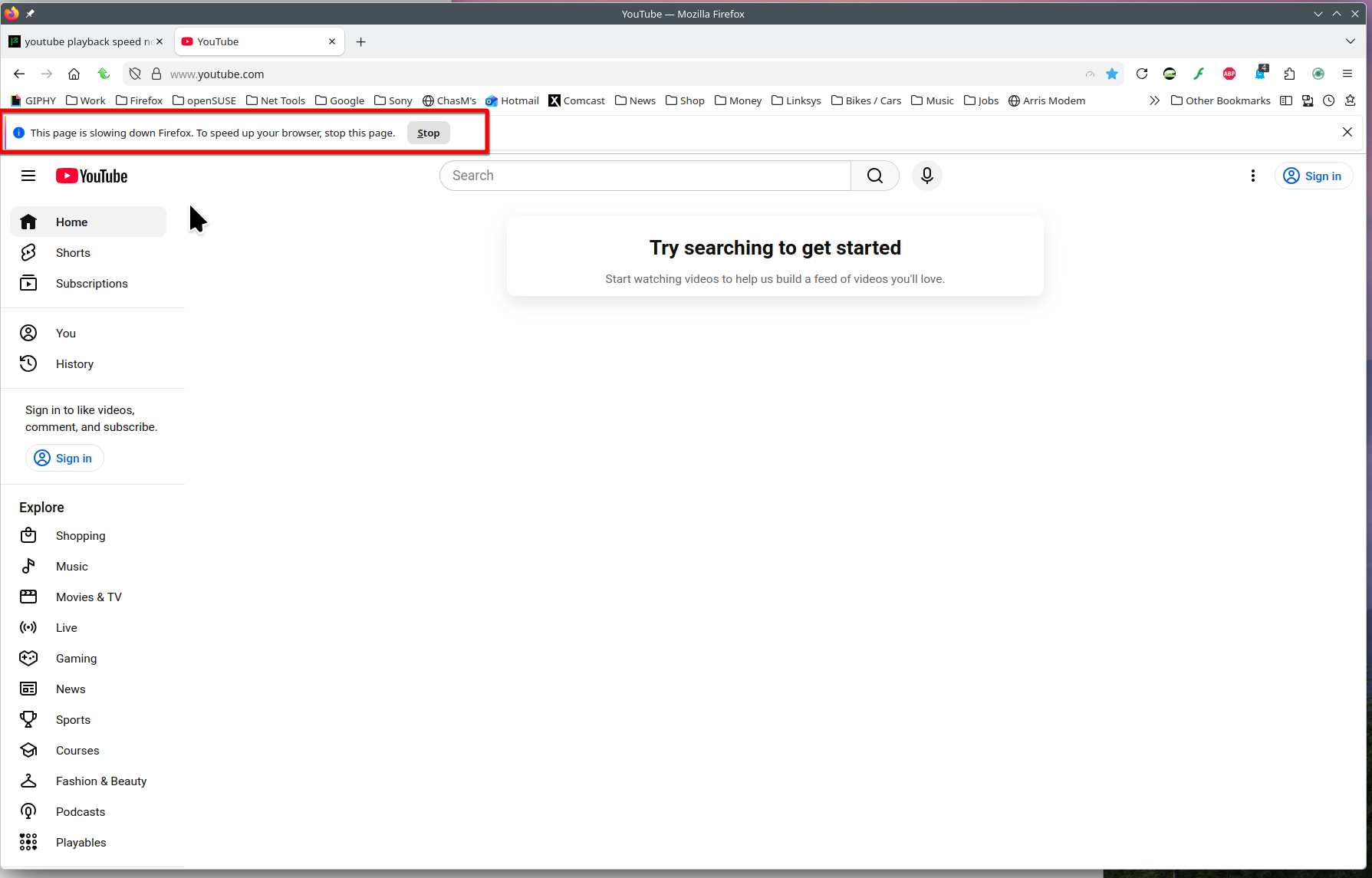Open the Bikes / Cars bookmarks folder
This screenshot has height=878, width=1372.
pyautogui.click(x=867, y=100)
